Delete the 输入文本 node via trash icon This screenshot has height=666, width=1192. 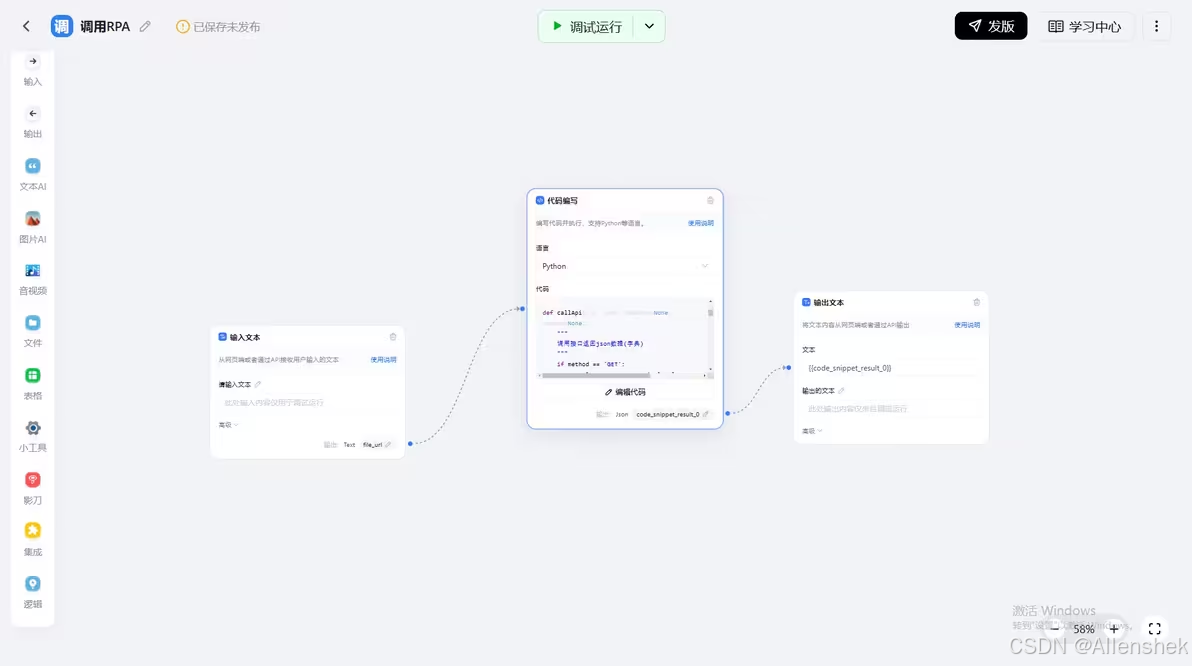coord(393,337)
